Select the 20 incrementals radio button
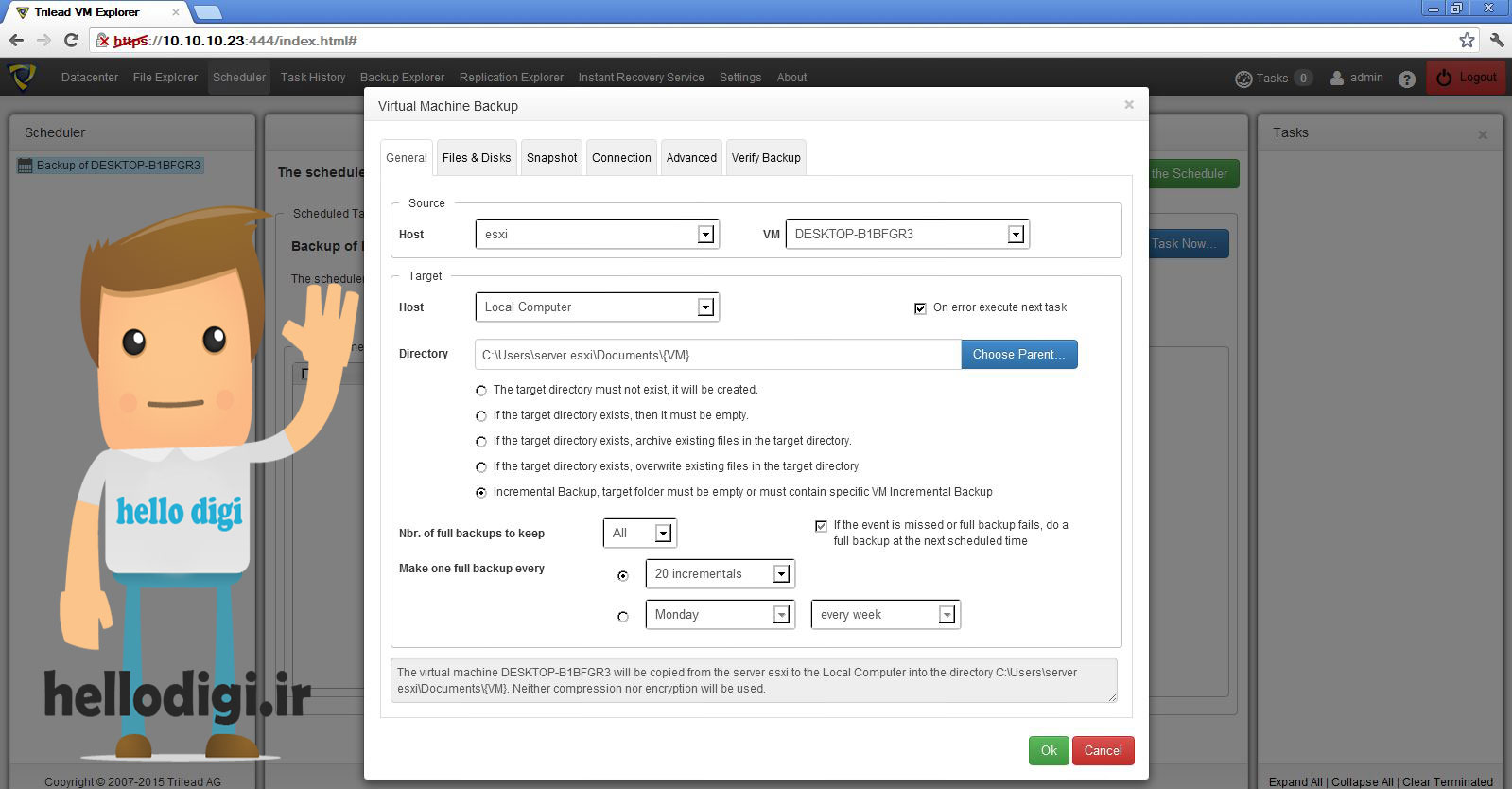Screen dimensions: 1512x789 tap(623, 575)
